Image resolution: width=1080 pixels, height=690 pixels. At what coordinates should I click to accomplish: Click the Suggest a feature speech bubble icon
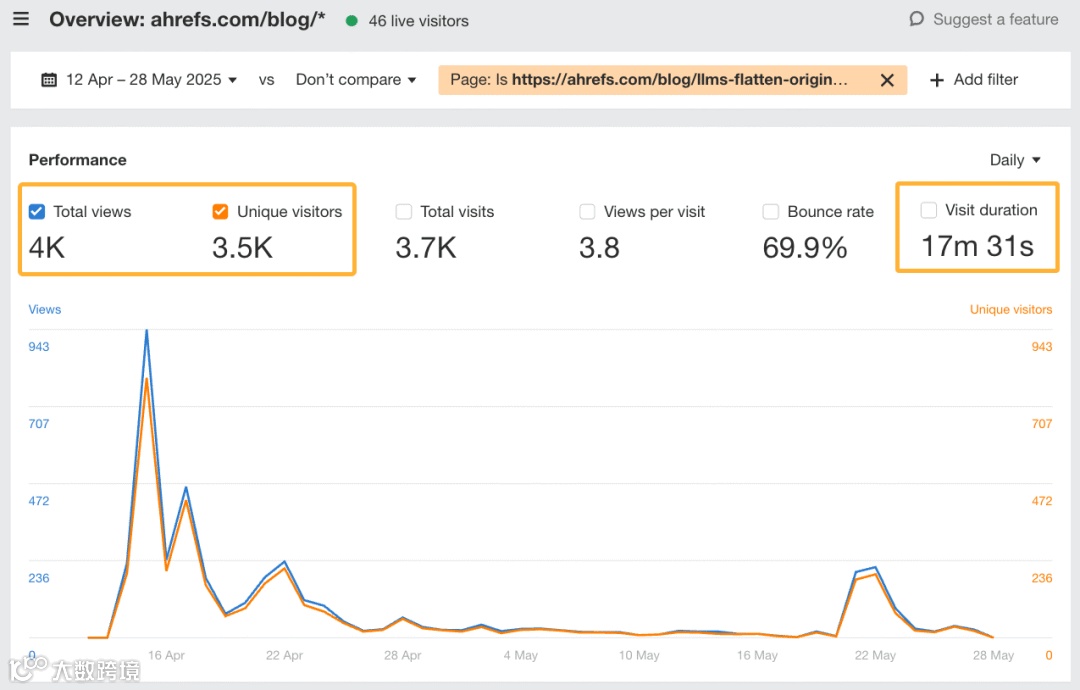pos(916,19)
